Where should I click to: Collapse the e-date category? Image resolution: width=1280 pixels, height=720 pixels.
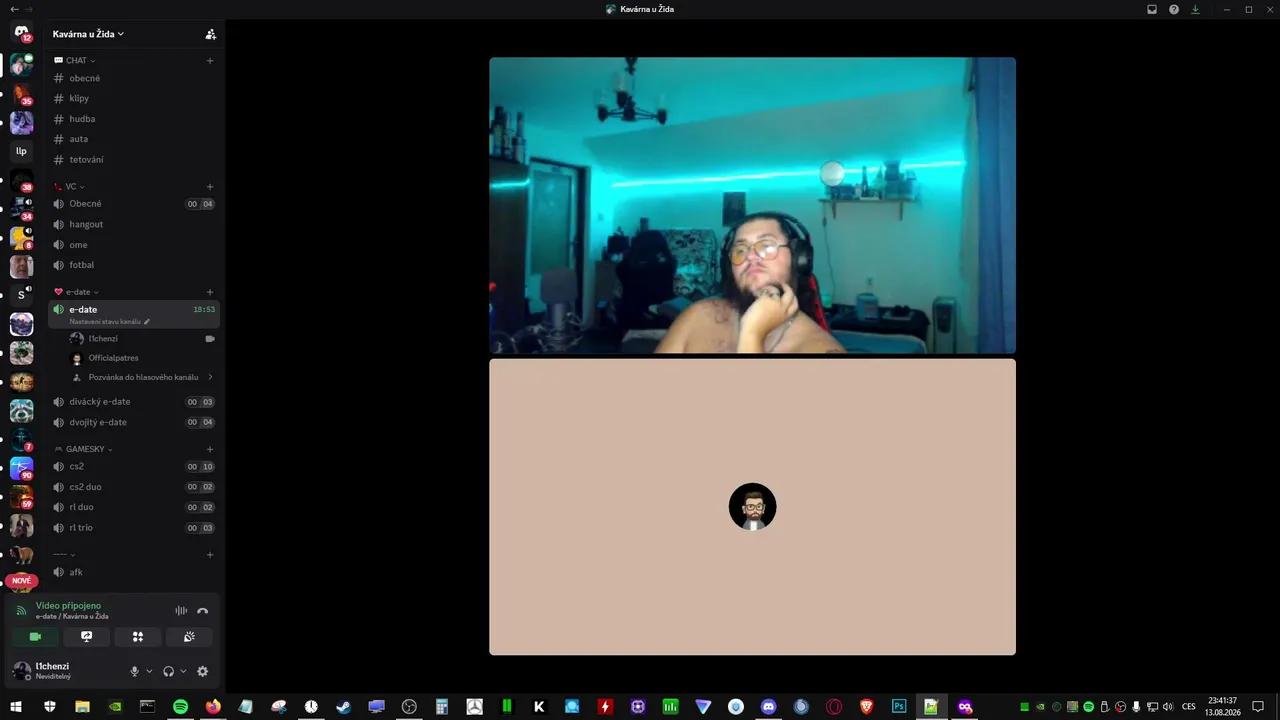point(76,292)
